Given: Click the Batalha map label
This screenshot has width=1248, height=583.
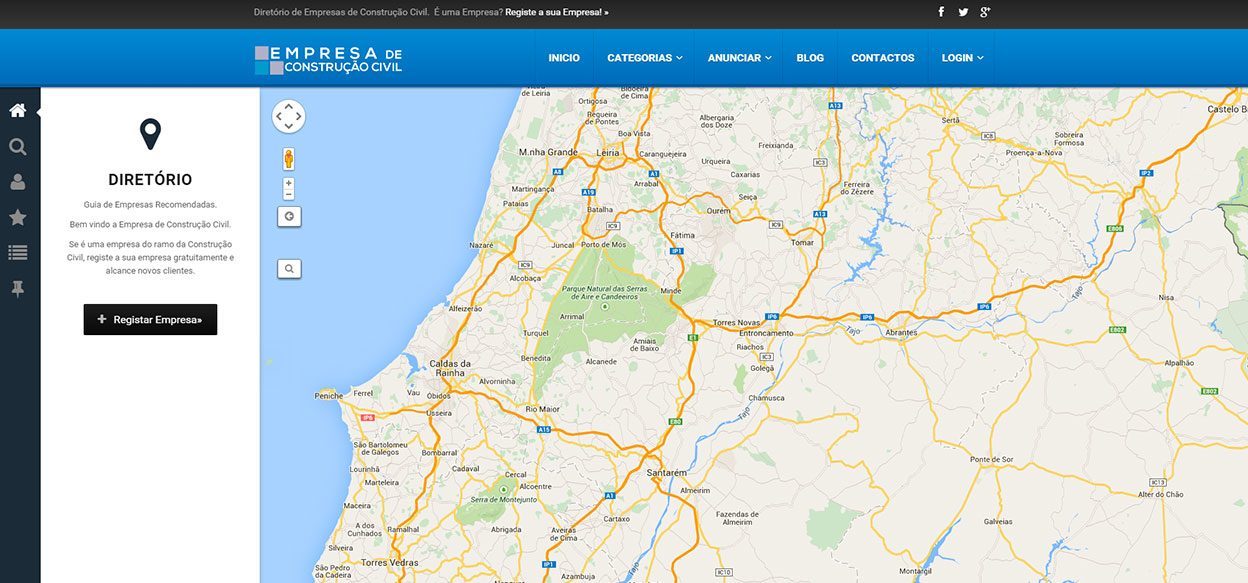Looking at the screenshot, I should point(600,210).
